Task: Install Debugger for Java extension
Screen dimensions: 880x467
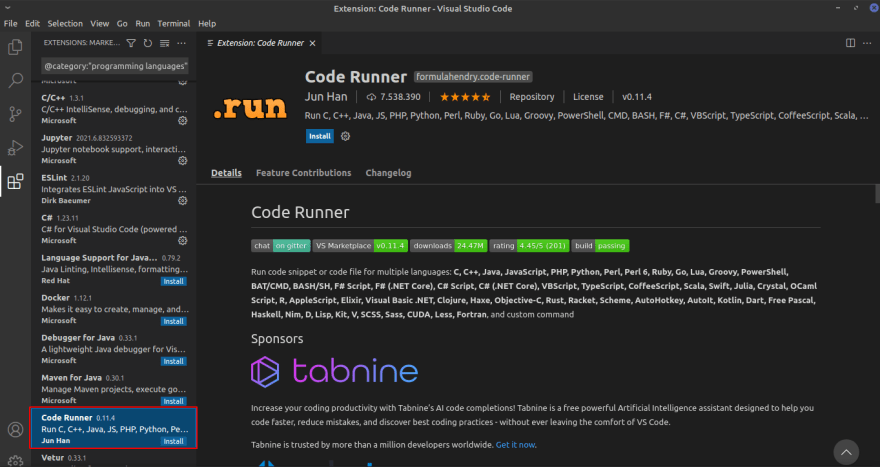Action: [173, 361]
